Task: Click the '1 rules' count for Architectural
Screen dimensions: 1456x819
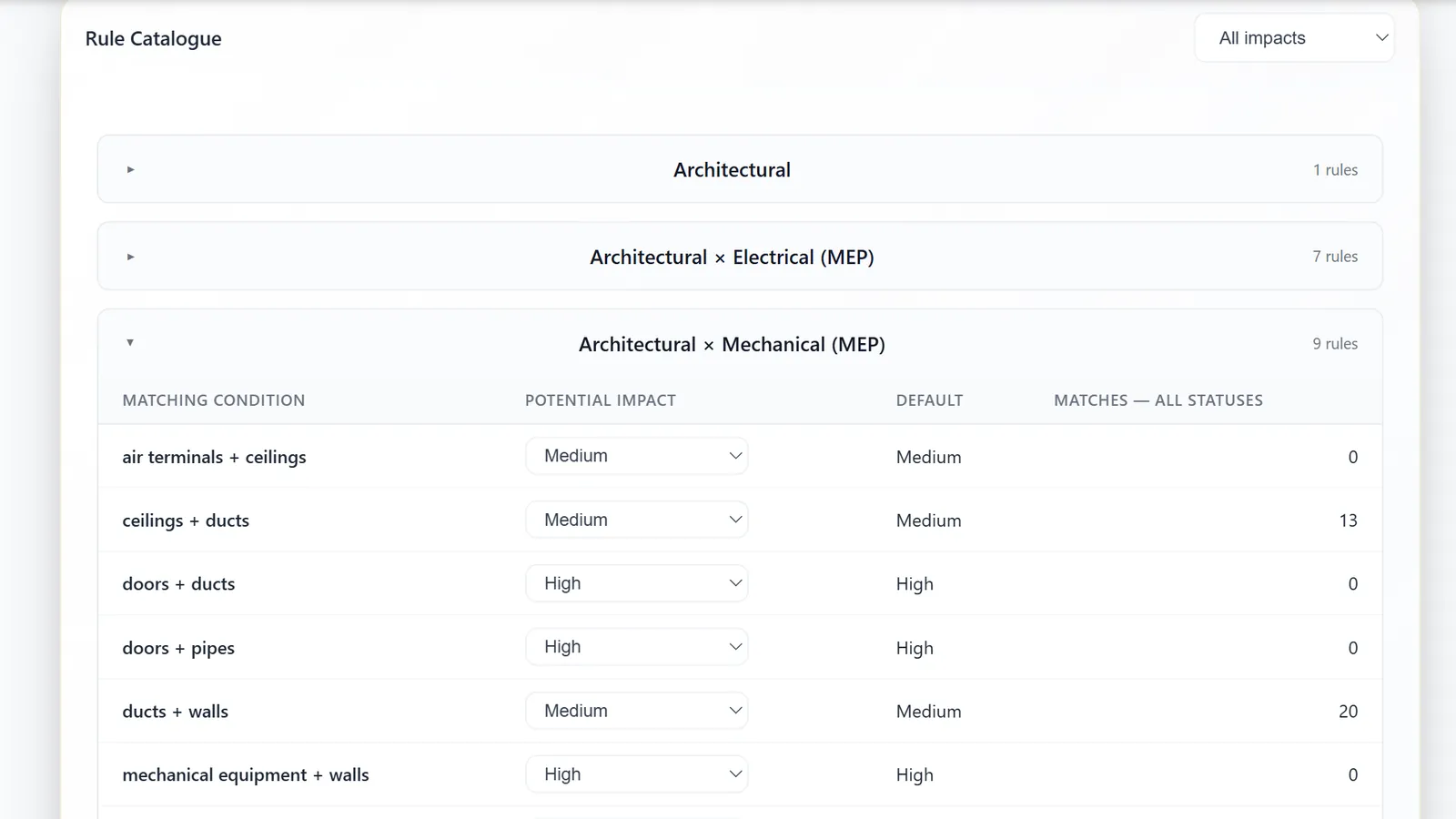Action: 1335,170
